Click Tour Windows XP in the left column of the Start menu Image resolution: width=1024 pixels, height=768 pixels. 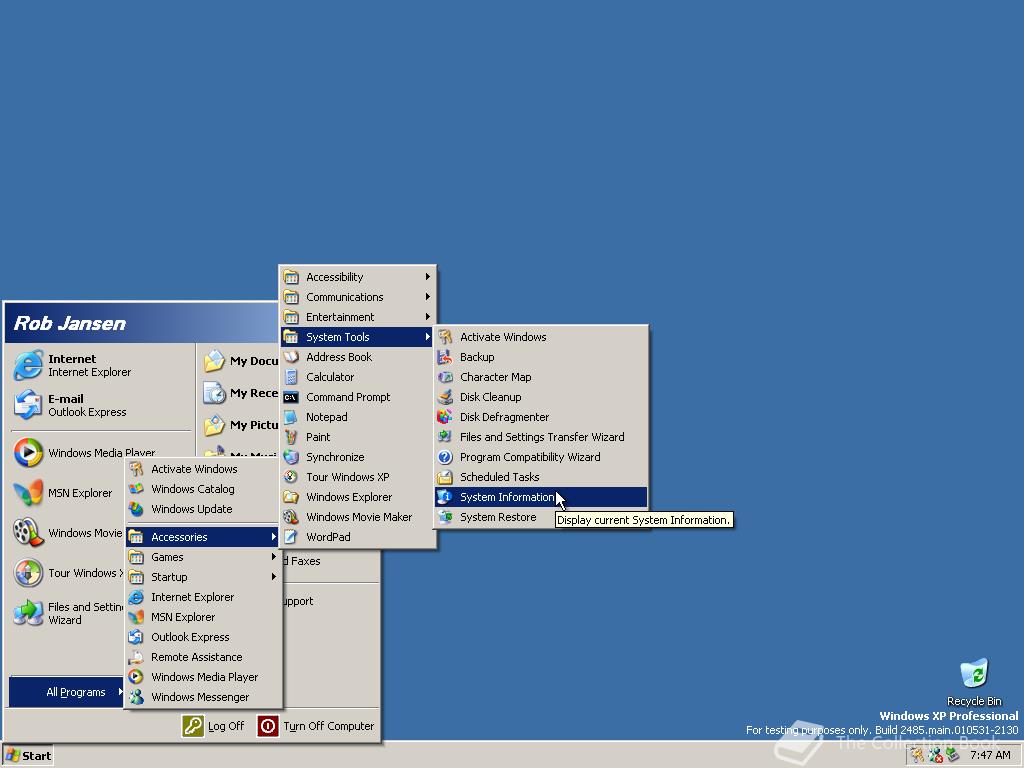tap(68, 573)
